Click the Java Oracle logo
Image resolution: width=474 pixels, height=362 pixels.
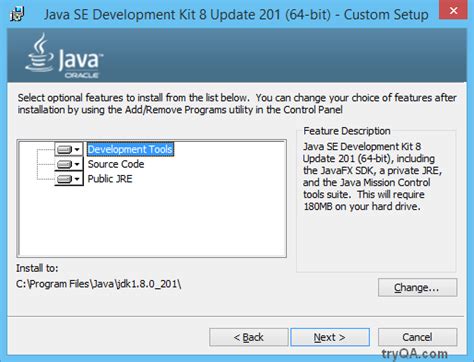tap(64, 56)
